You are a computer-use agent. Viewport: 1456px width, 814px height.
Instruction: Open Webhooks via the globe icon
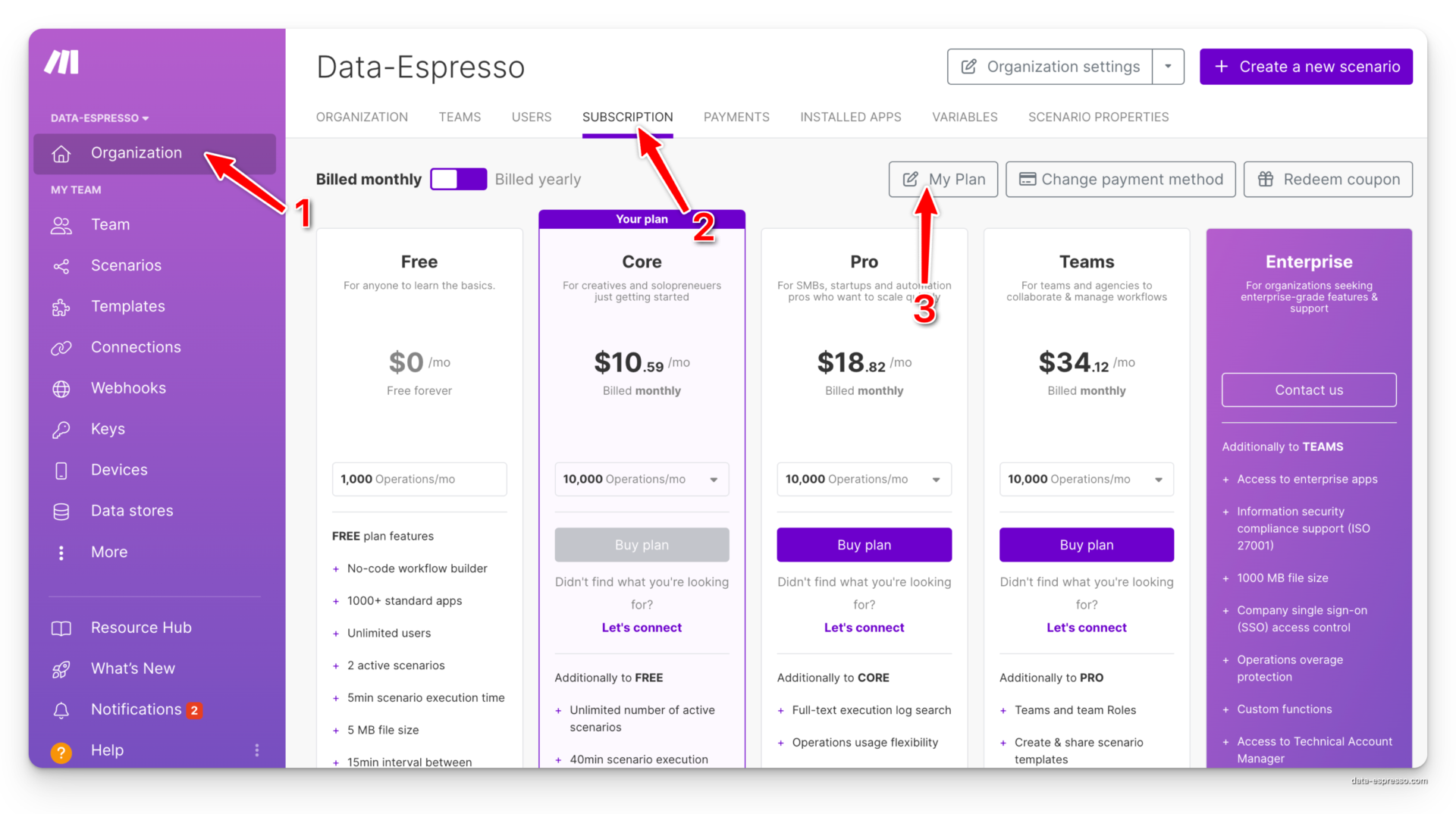click(x=61, y=389)
